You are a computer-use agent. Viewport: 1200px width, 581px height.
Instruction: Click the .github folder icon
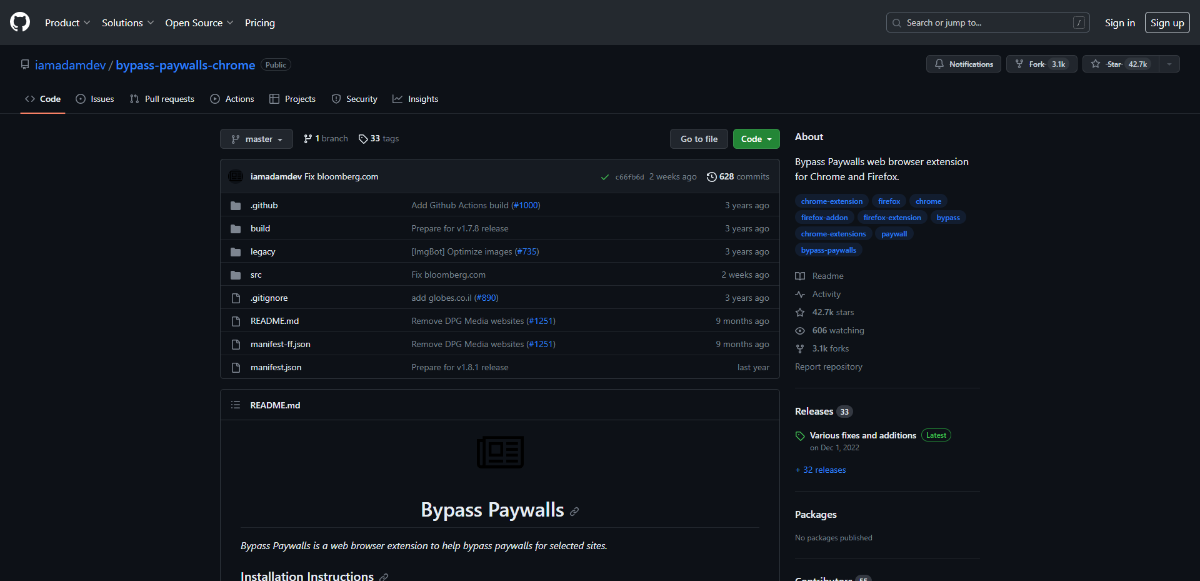236,205
